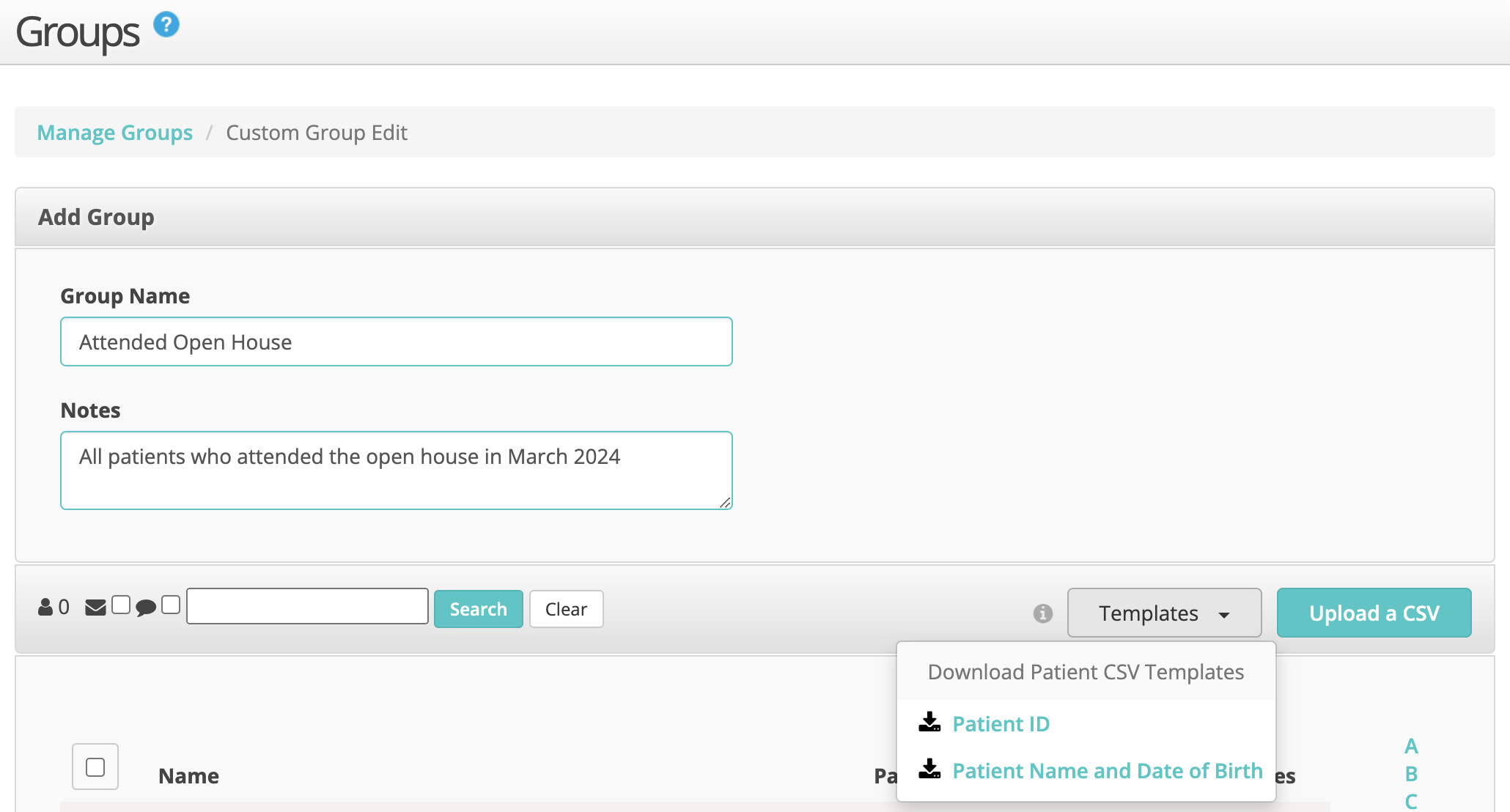Click the Search button
Image resolution: width=1510 pixels, height=812 pixels.
pyautogui.click(x=479, y=609)
